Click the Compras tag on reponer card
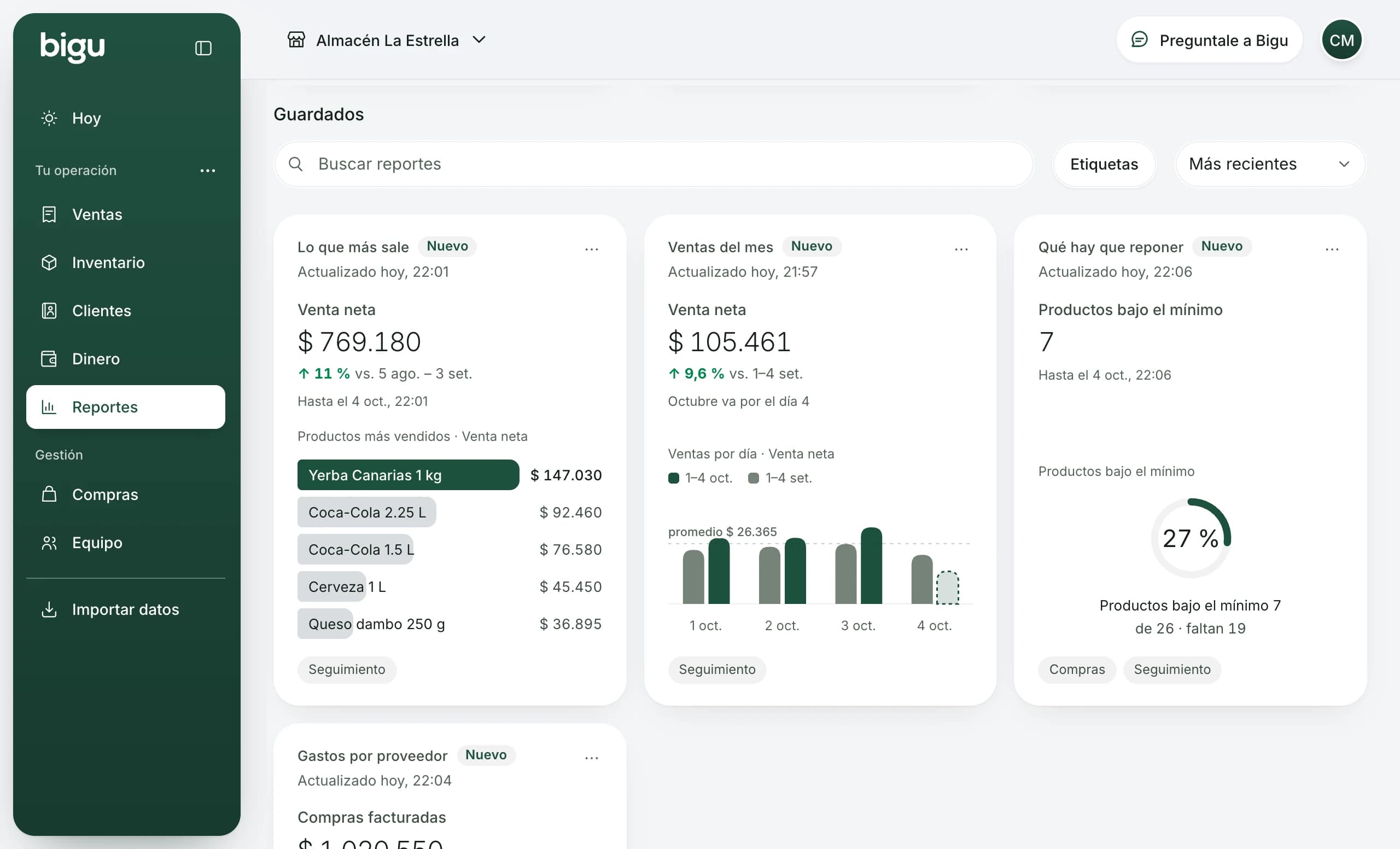 pos(1077,670)
